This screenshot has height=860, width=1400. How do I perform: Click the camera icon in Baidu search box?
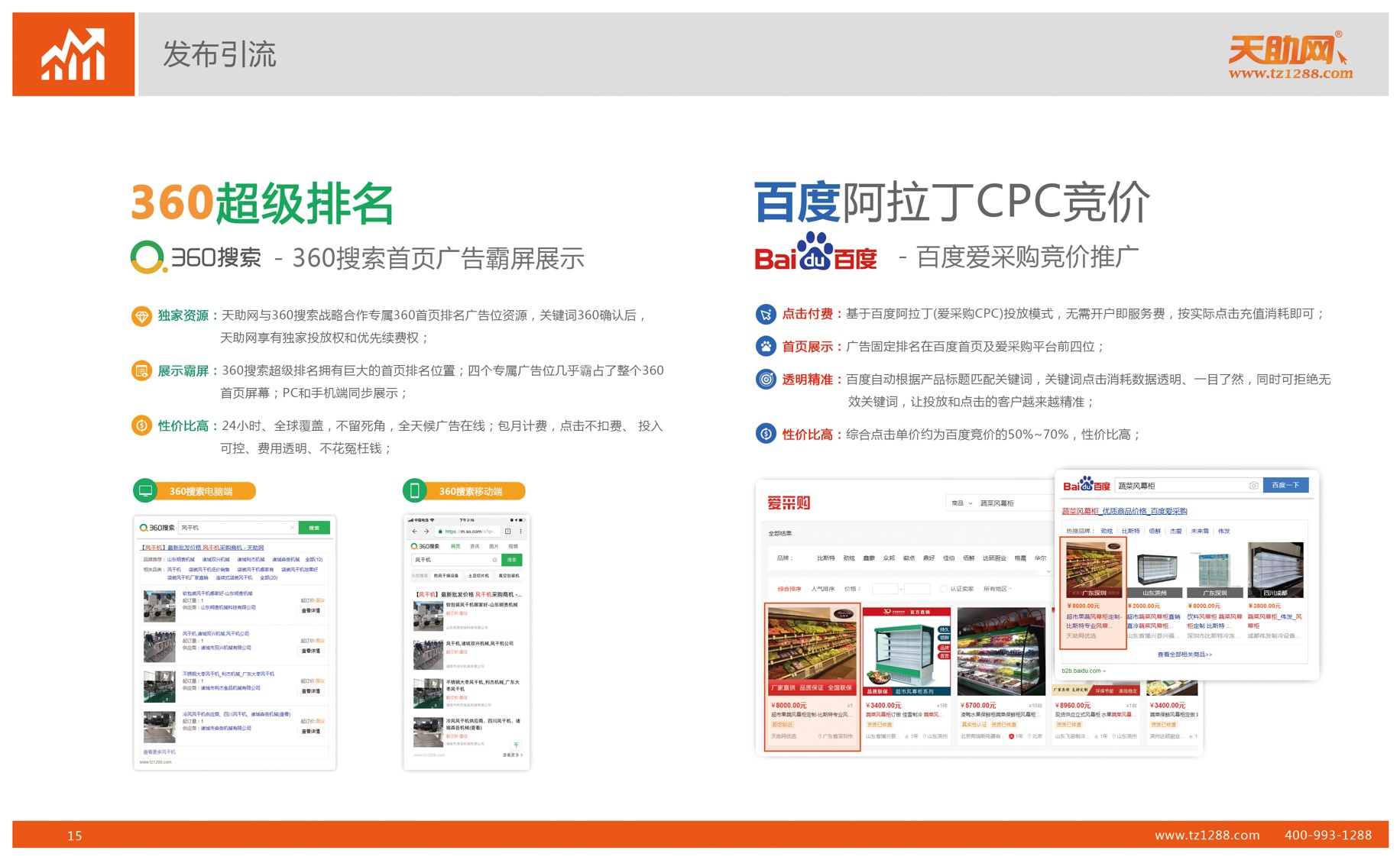click(x=1253, y=485)
